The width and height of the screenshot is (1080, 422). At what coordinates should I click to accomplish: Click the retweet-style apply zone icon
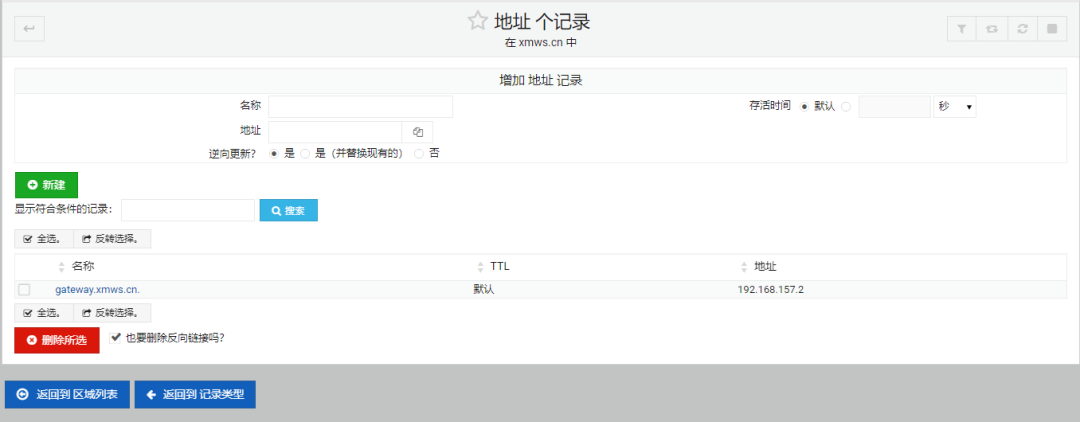click(992, 29)
